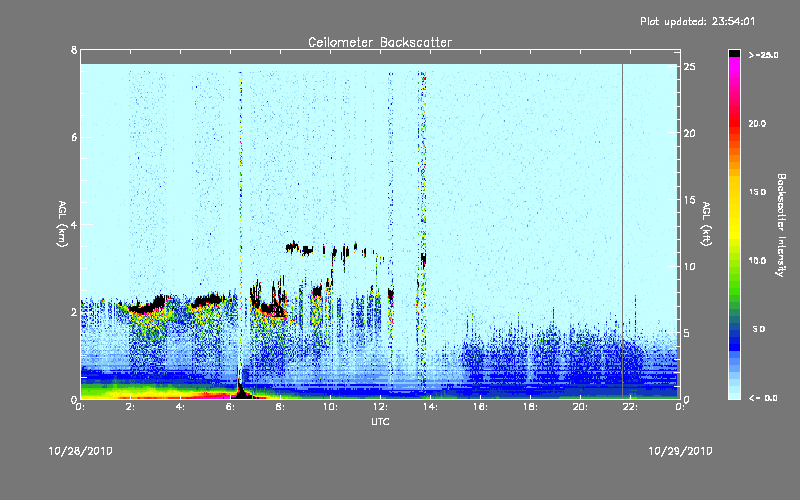
Task: Click the '12:' UTC hour tick label
Action: pos(380,407)
